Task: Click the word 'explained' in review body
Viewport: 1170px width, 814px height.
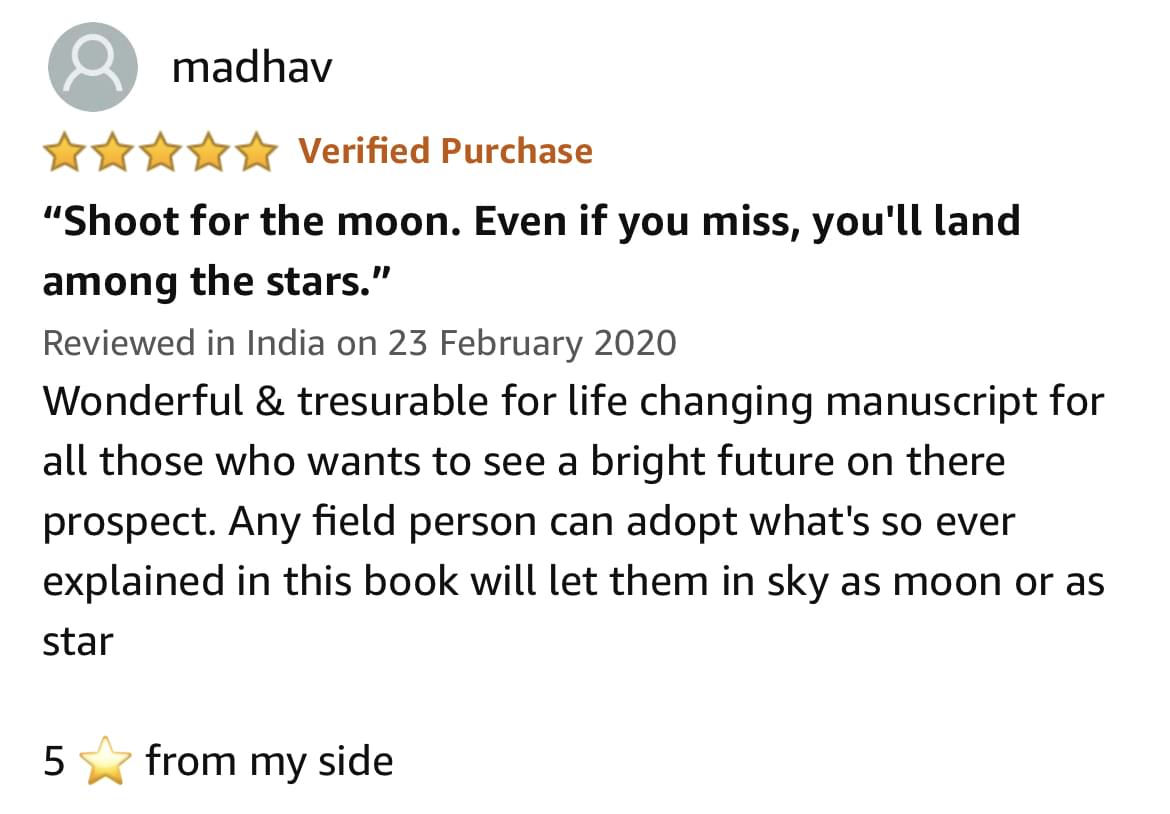Action: pos(134,583)
